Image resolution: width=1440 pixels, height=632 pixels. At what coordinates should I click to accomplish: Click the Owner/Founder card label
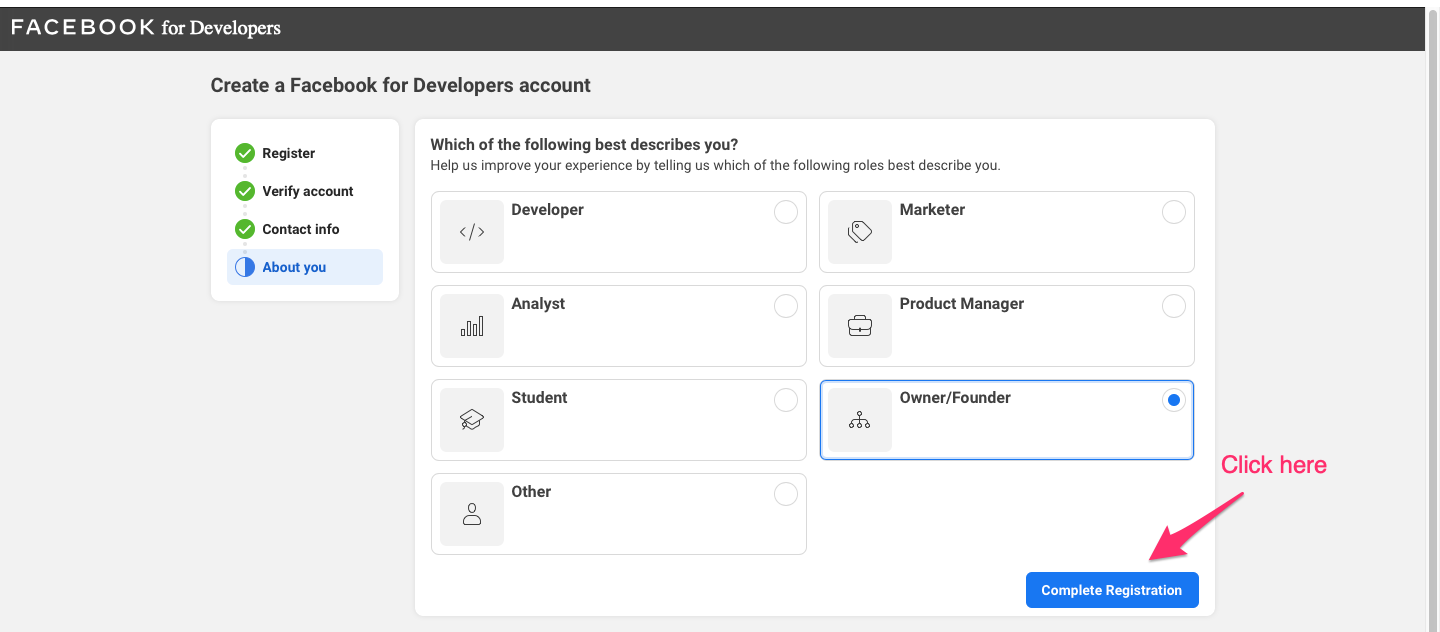click(x=955, y=398)
